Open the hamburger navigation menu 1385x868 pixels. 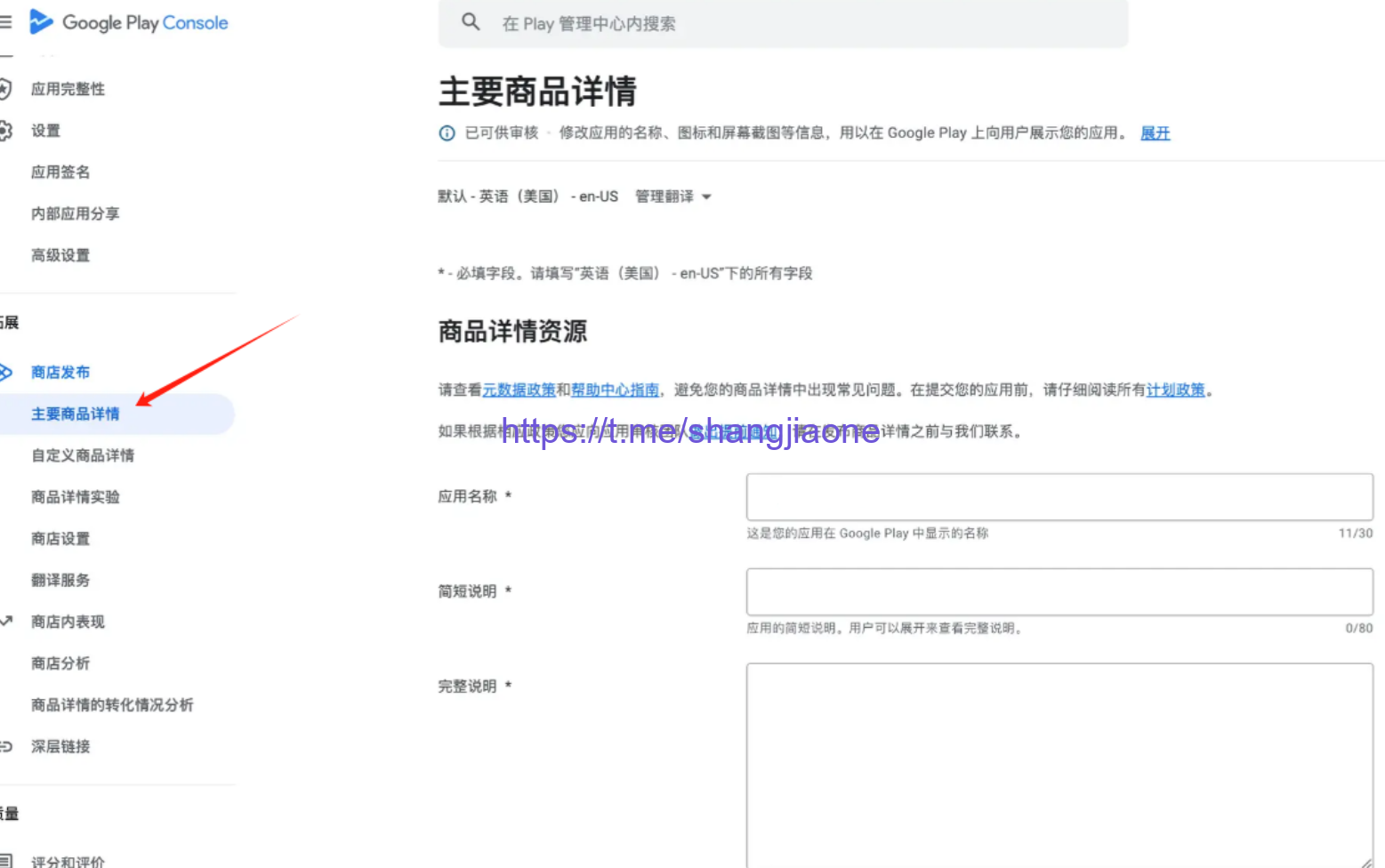[x=5, y=22]
